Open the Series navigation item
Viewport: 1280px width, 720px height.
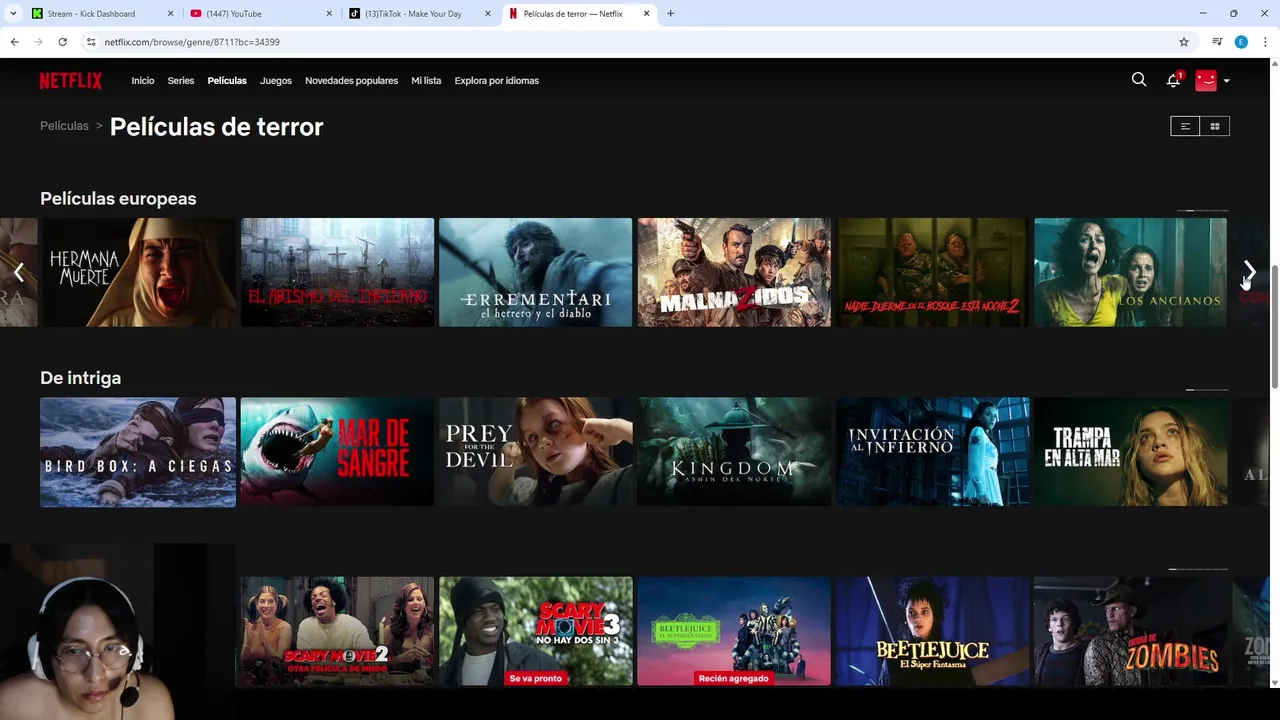pyautogui.click(x=181, y=81)
